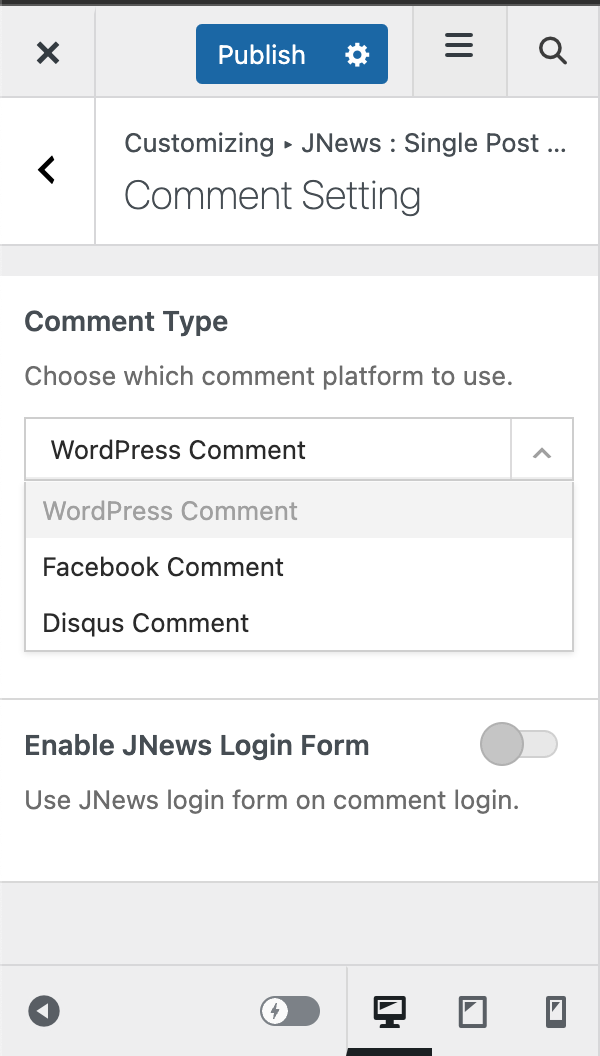This screenshot has width=600, height=1056.
Task: Select WordPress Comment from the option list
Action: click(x=170, y=511)
